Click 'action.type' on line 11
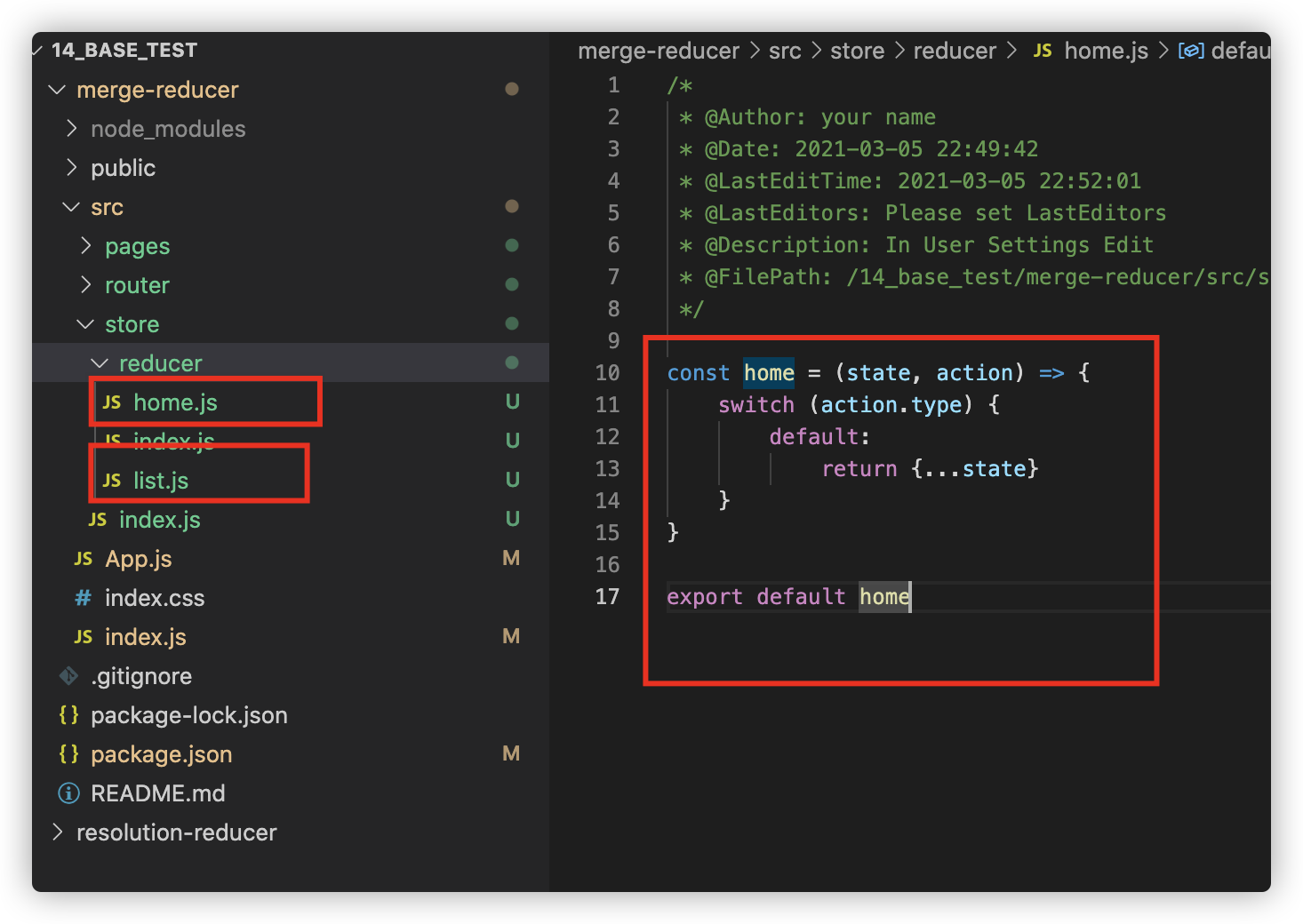 click(x=891, y=405)
